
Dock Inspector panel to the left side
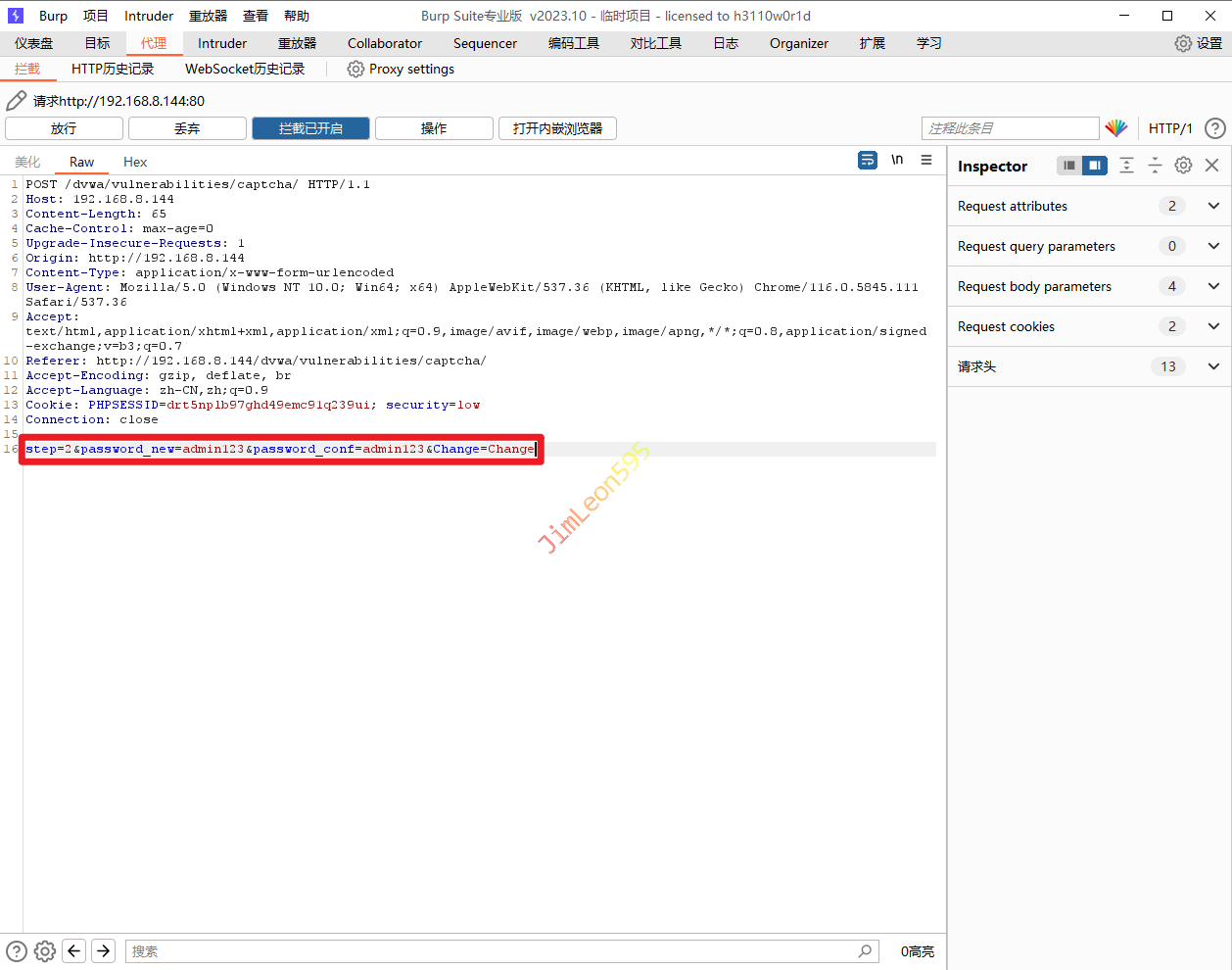[1069, 166]
